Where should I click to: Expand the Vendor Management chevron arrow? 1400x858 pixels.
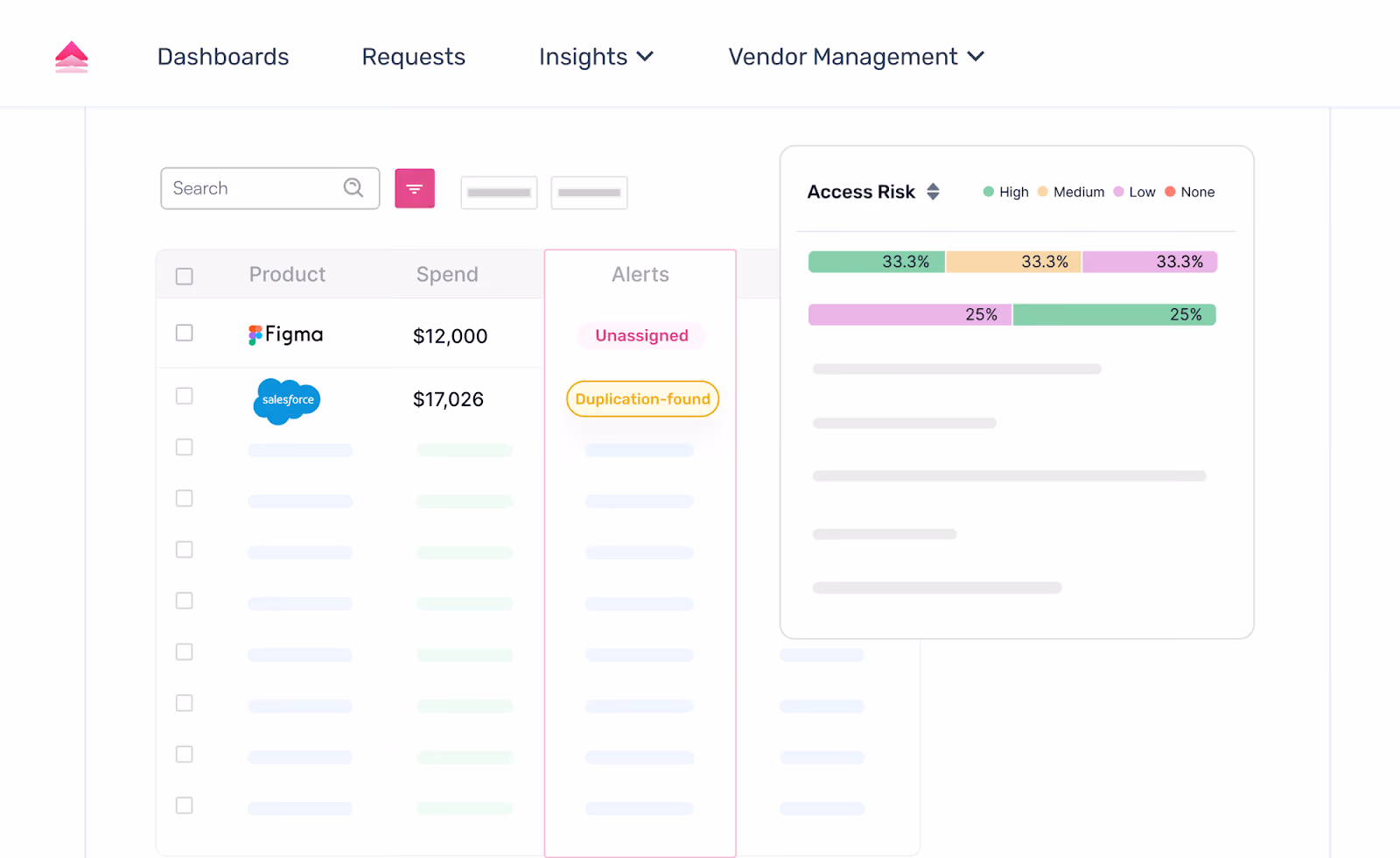[x=976, y=57]
